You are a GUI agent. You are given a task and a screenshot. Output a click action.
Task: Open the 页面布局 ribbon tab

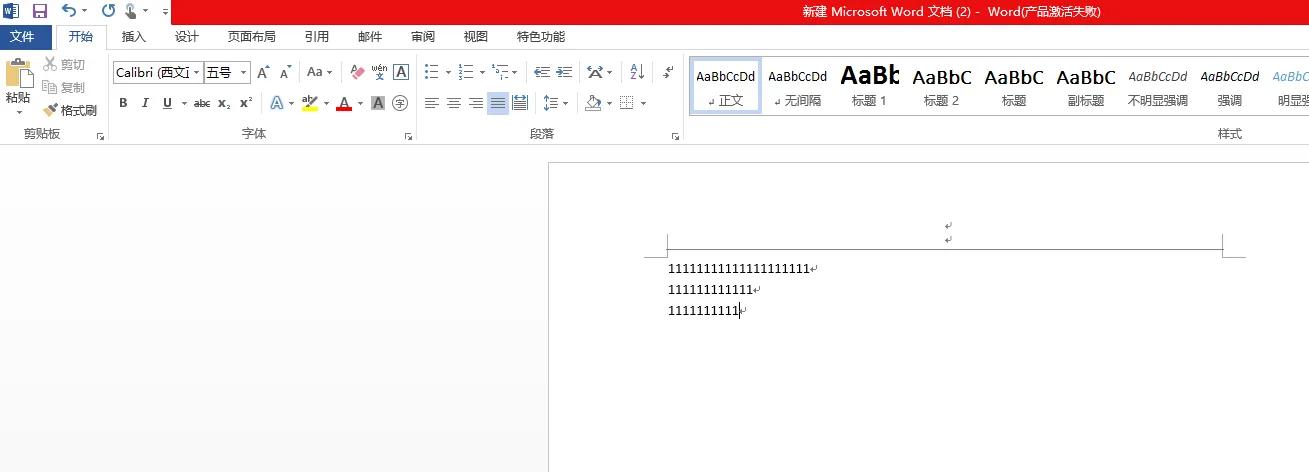(x=251, y=37)
